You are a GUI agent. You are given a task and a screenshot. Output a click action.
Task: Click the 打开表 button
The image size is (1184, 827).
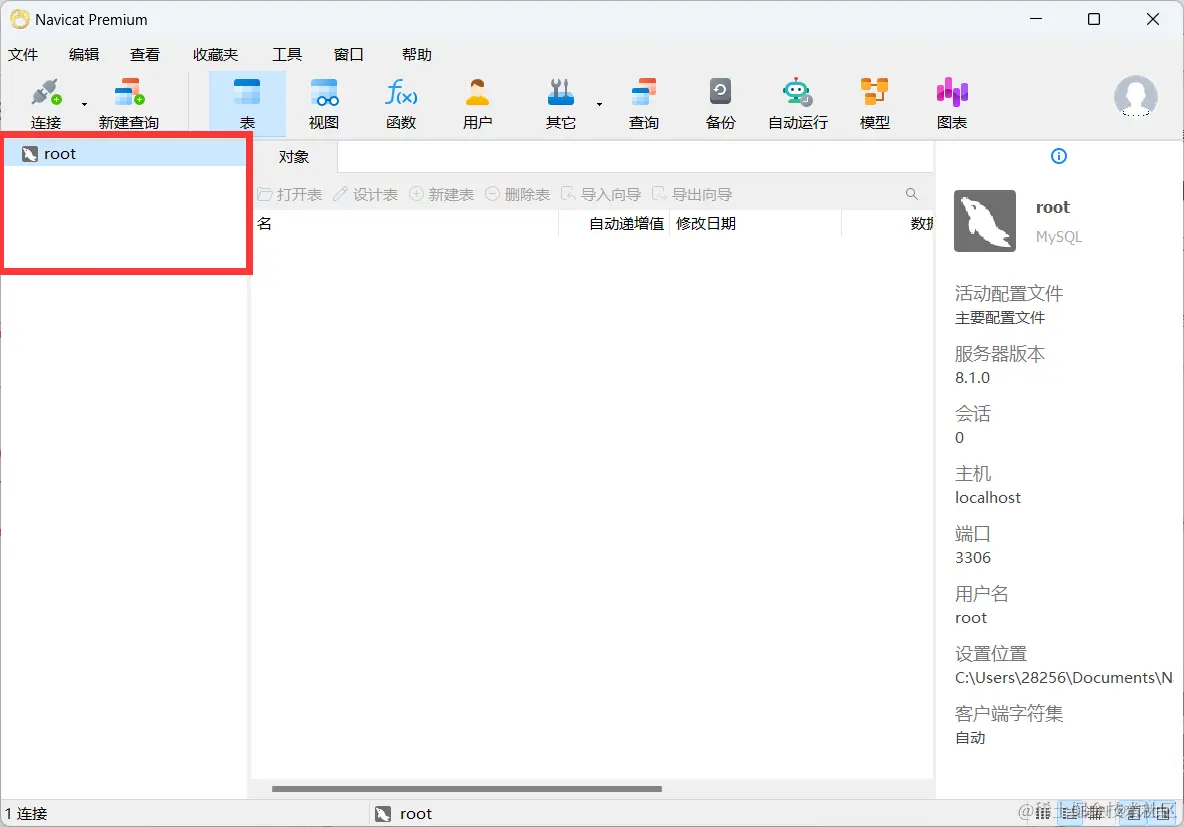point(289,194)
